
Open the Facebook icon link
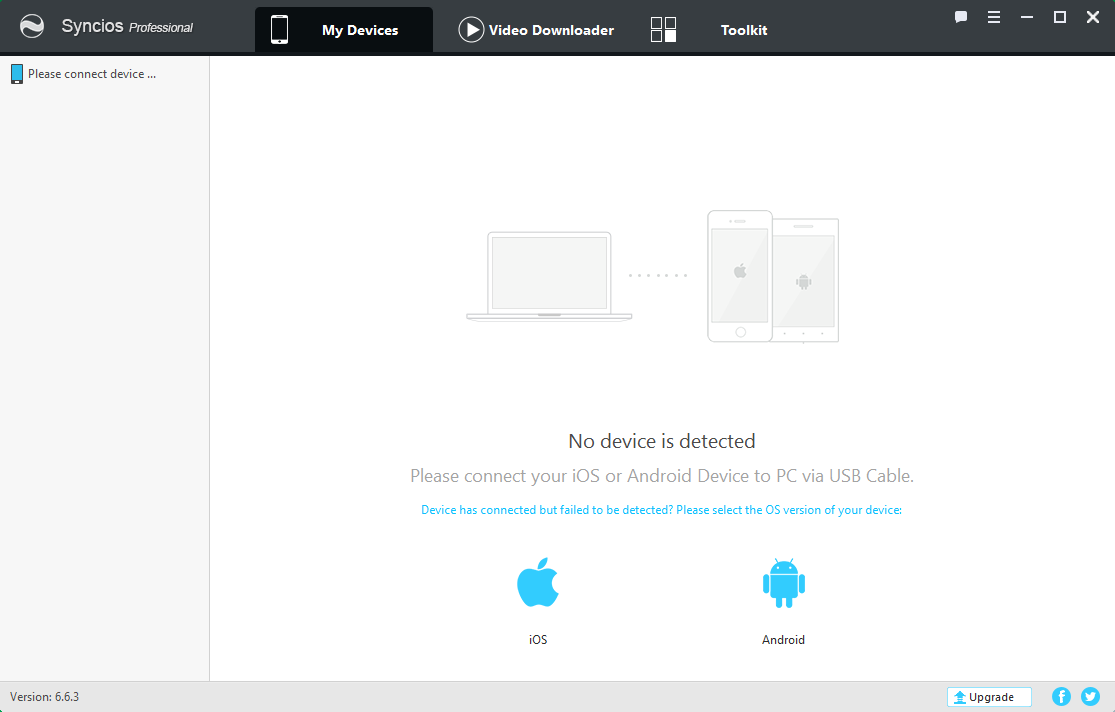coord(1061,697)
